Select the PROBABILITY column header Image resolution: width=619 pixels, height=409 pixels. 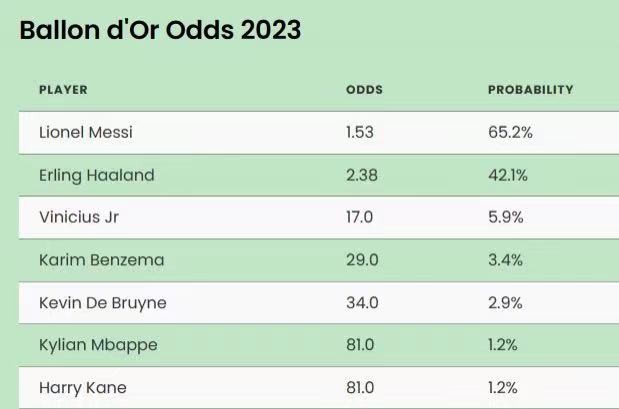click(531, 90)
